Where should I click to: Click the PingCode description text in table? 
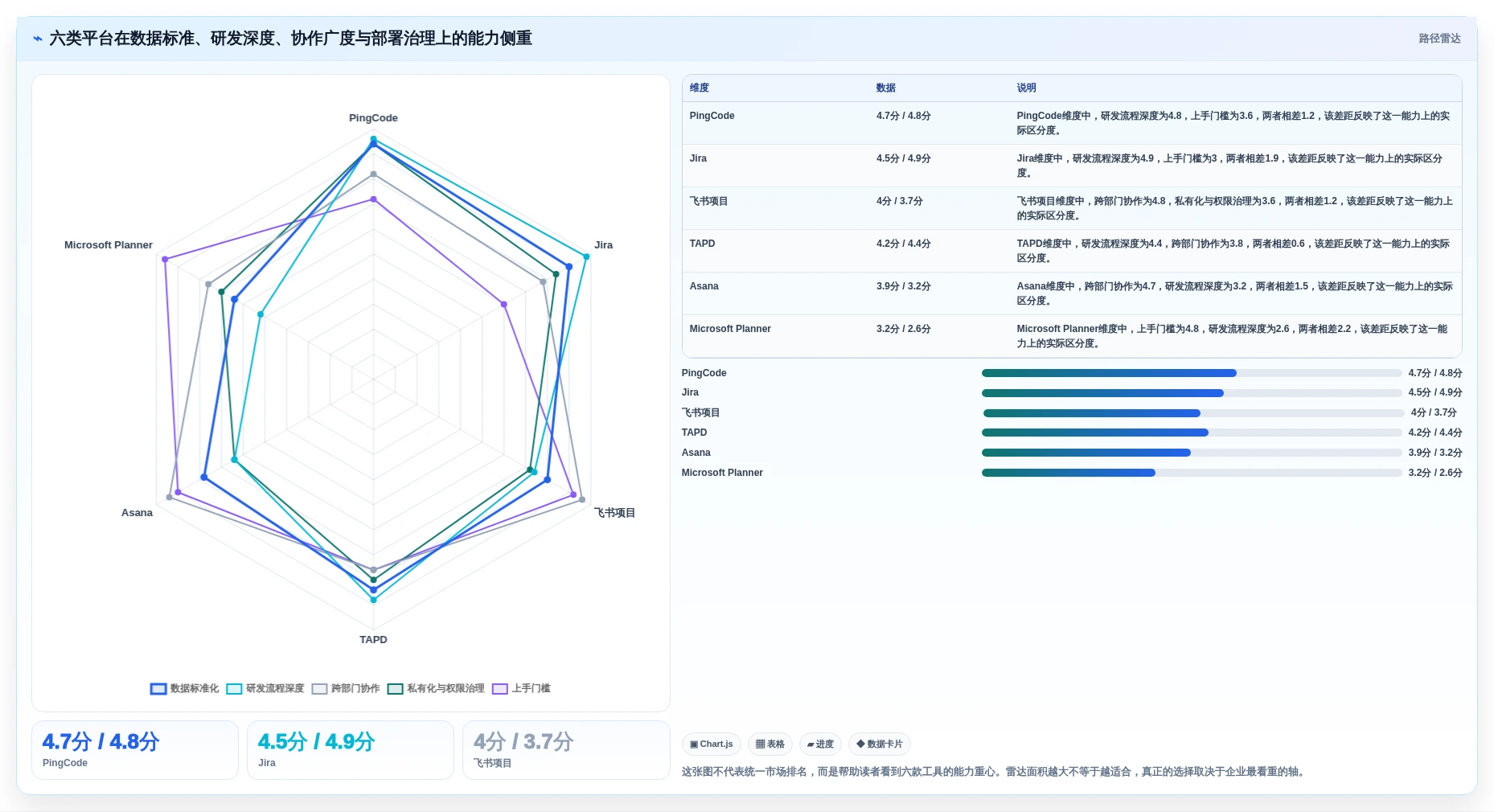1233,123
